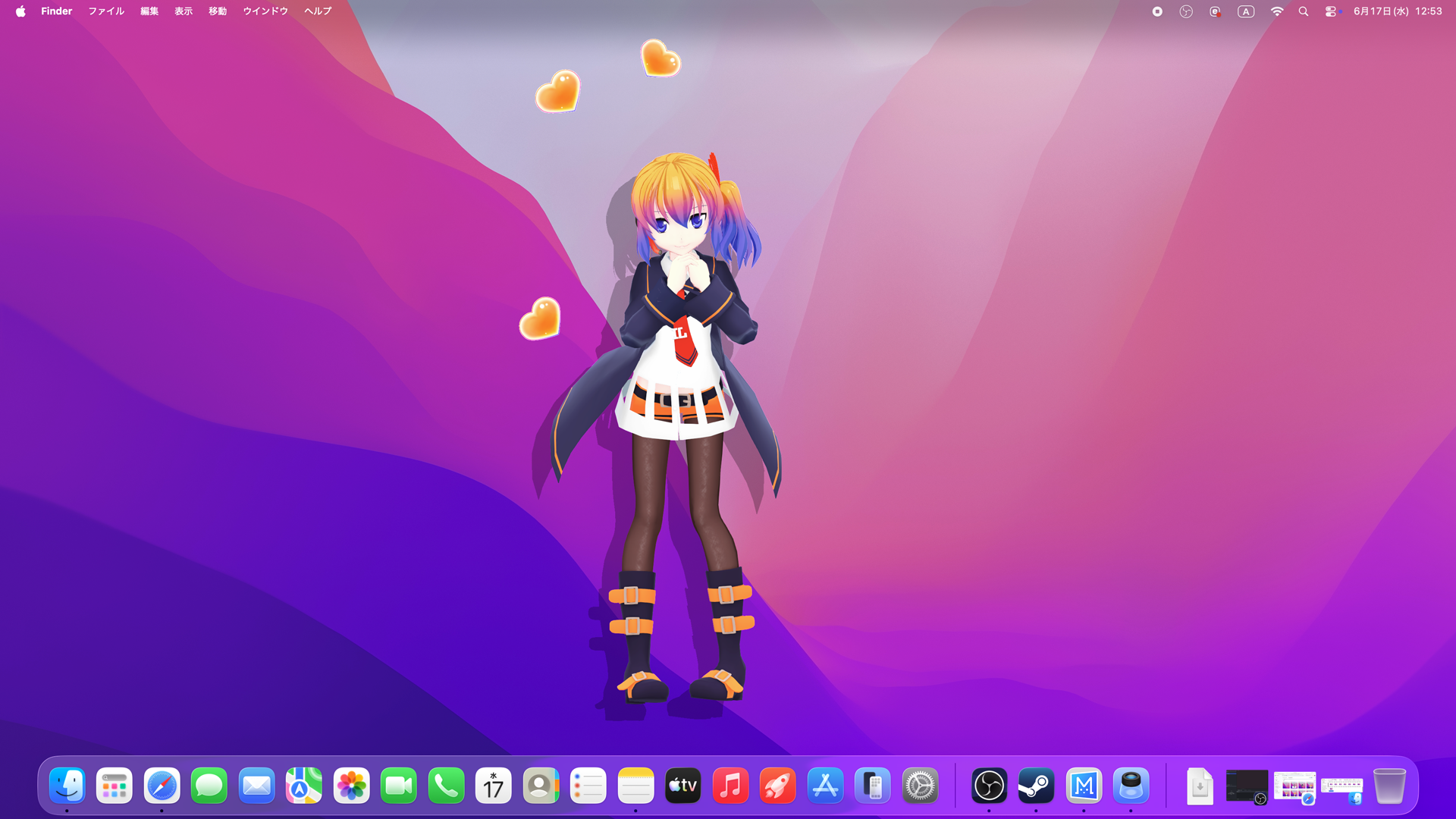Open the App Store
This screenshot has height=819, width=1456.
pos(825,786)
